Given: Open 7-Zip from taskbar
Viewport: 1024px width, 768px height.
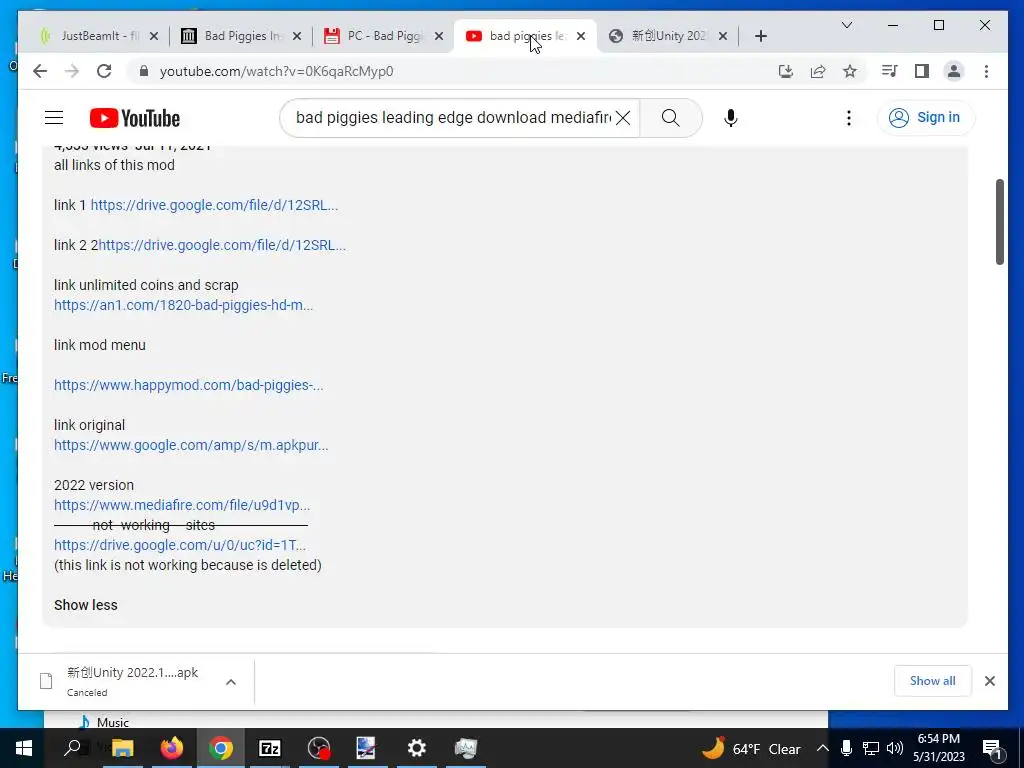Looking at the screenshot, I should coord(270,748).
